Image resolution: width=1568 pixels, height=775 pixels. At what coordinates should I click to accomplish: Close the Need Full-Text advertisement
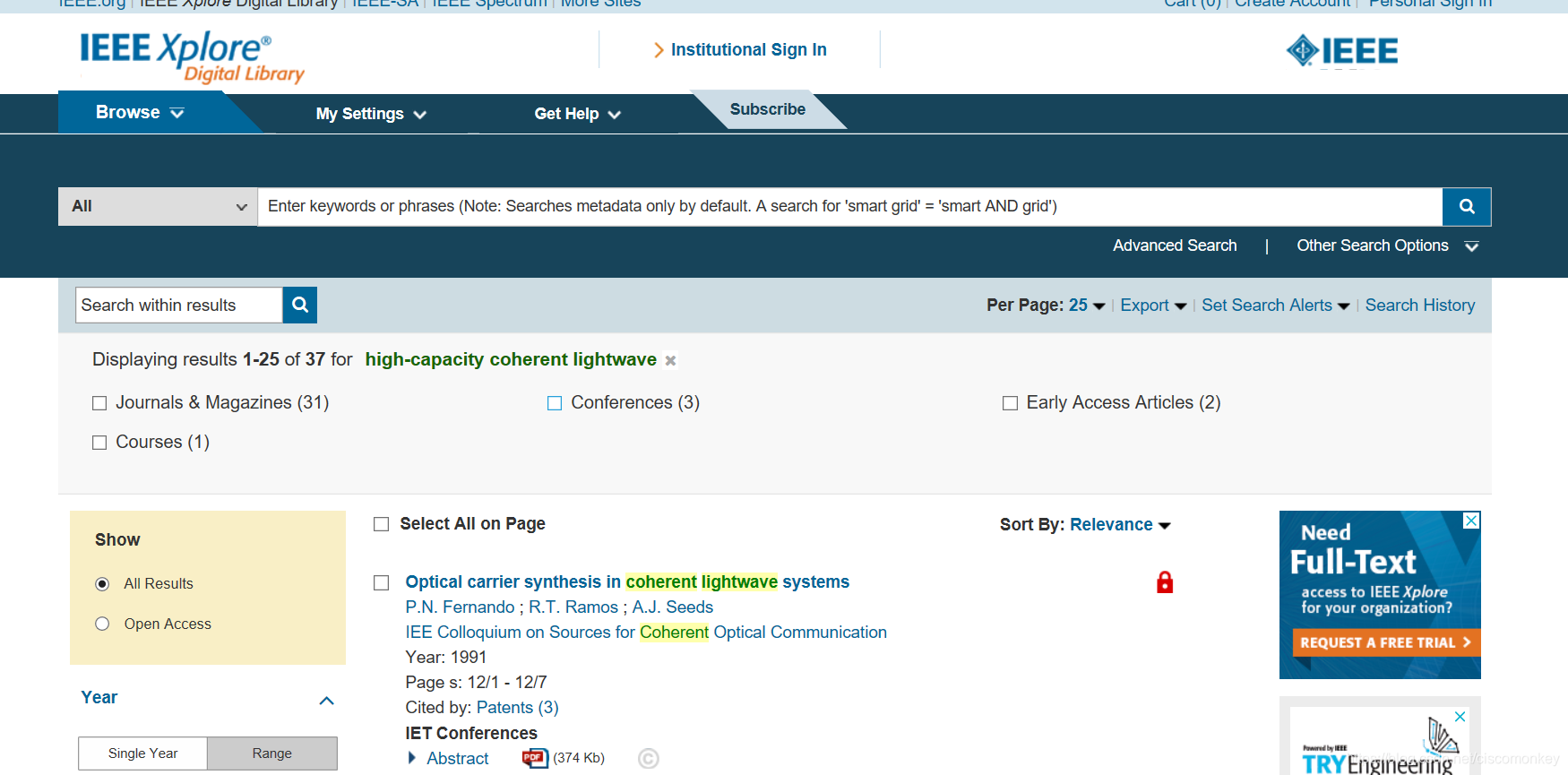[1471, 521]
